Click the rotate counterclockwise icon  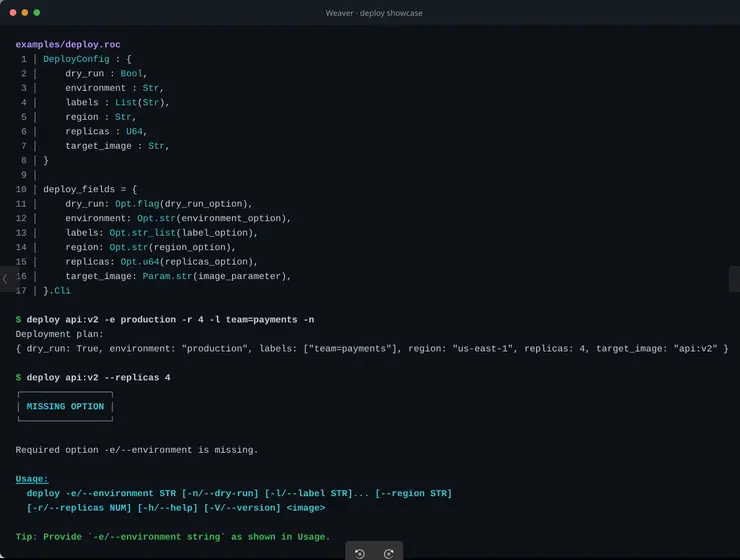[x=360, y=553]
